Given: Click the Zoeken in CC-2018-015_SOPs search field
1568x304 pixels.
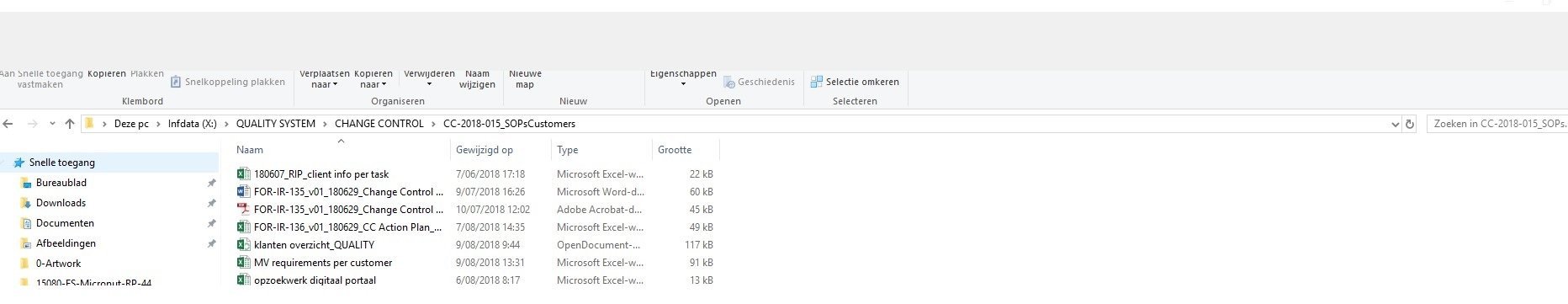Looking at the screenshot, I should pyautogui.click(x=1496, y=124).
